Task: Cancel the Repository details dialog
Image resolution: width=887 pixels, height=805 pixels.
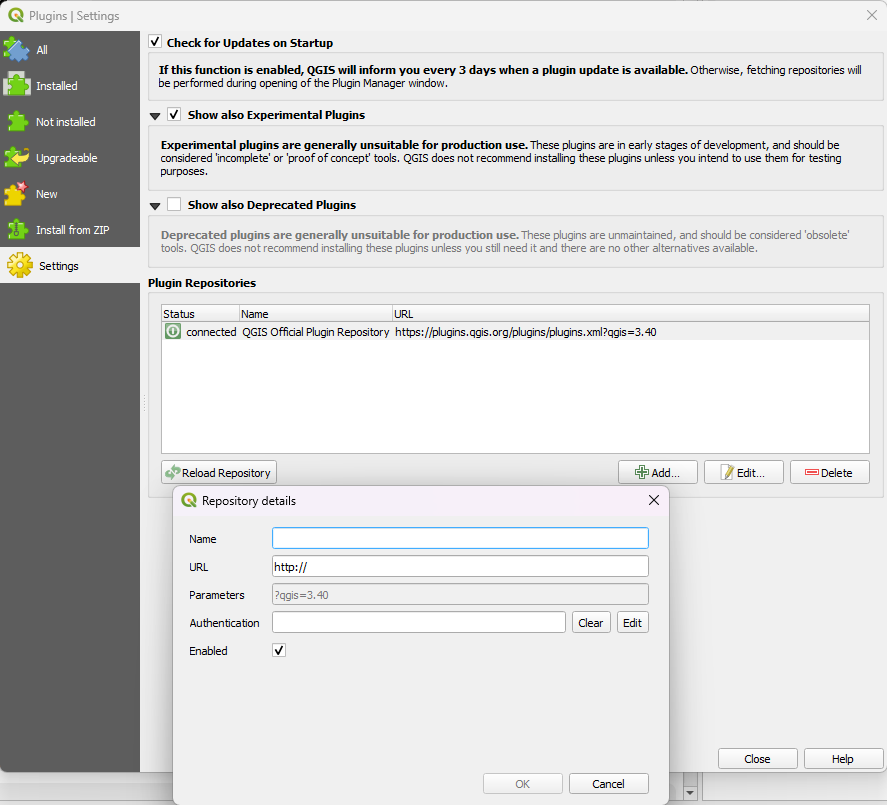Action: 609,784
